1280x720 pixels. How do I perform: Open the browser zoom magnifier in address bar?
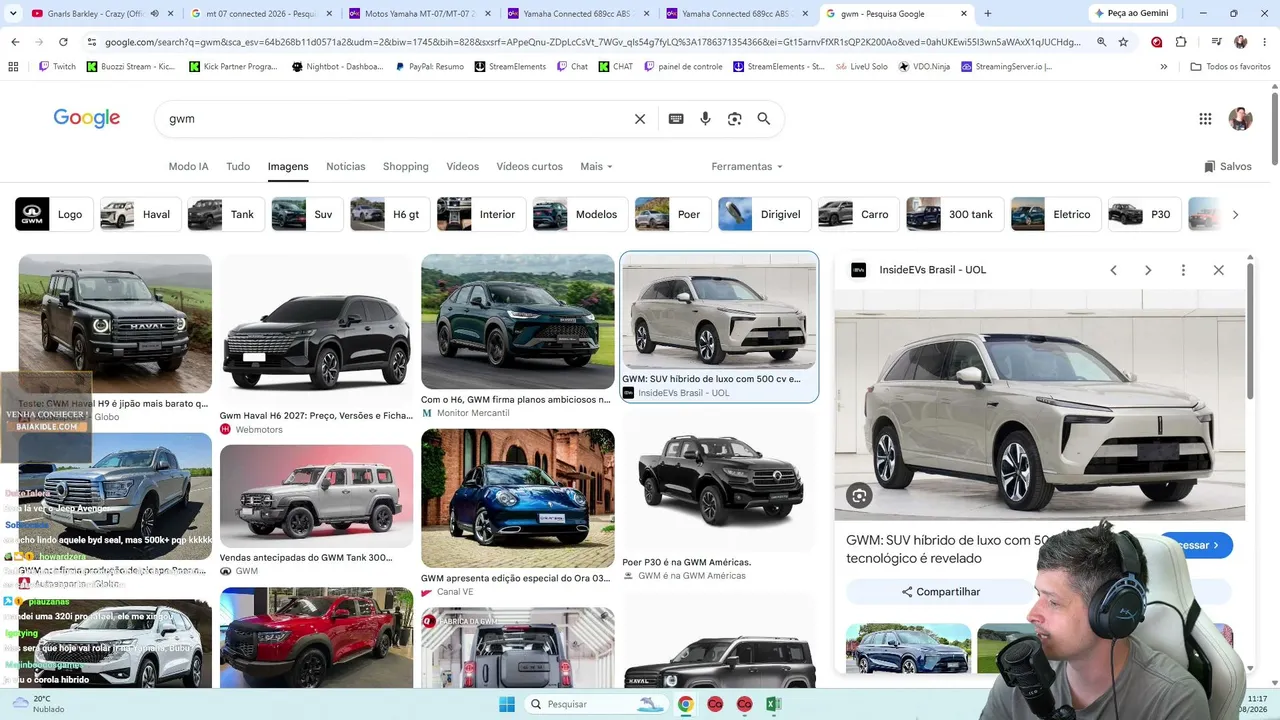(1101, 42)
